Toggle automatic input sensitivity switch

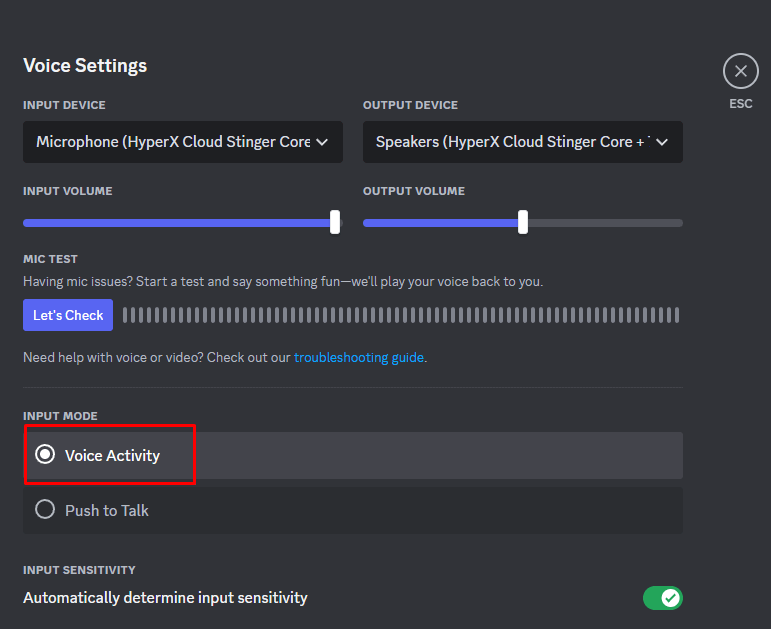coord(662,598)
